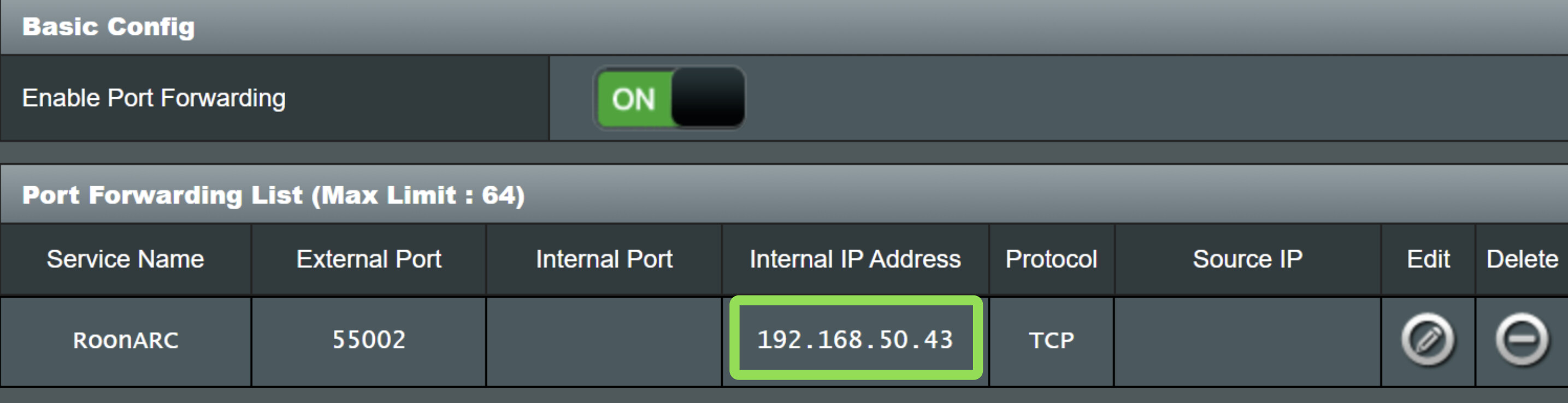Click the Source IP column header
1568x403 pixels.
click(x=1247, y=259)
